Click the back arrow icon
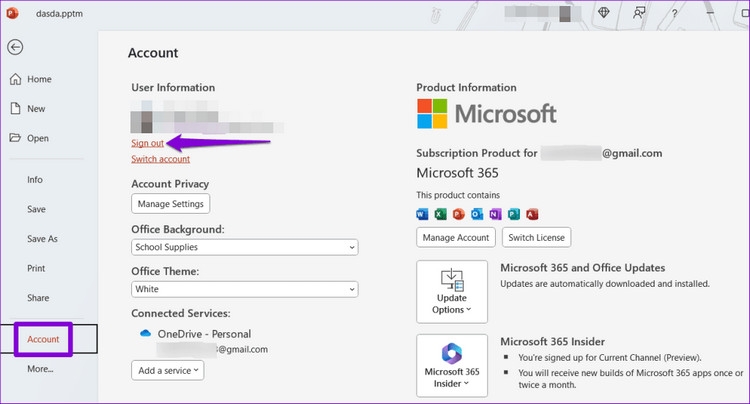The height and width of the screenshot is (404, 750). pyautogui.click(x=15, y=47)
